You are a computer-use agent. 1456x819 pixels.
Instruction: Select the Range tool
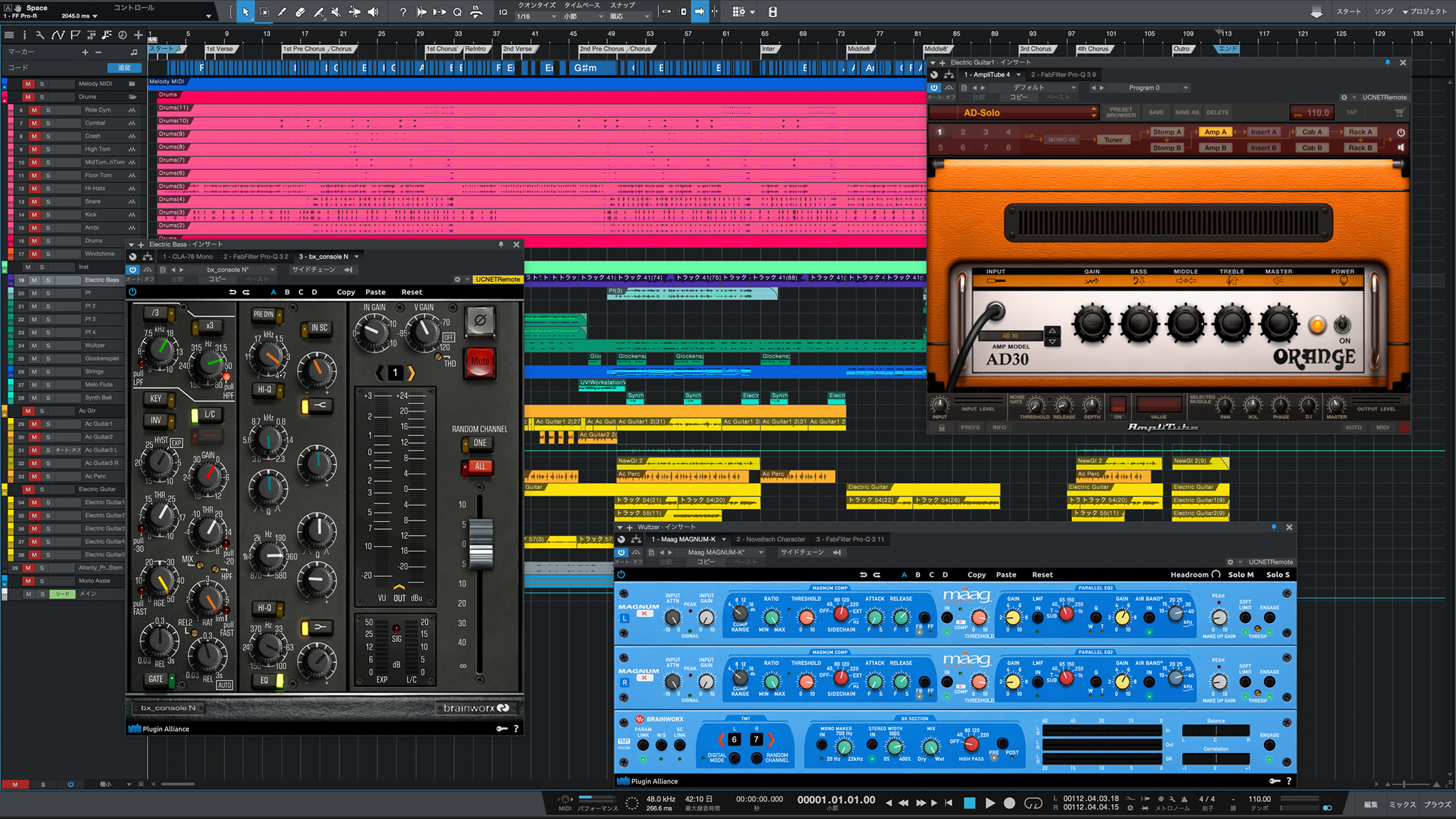264,12
